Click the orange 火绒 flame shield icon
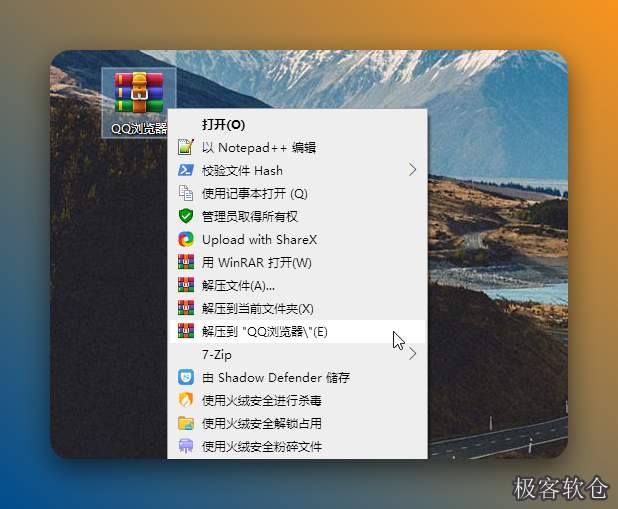The height and width of the screenshot is (509, 618). 186,400
